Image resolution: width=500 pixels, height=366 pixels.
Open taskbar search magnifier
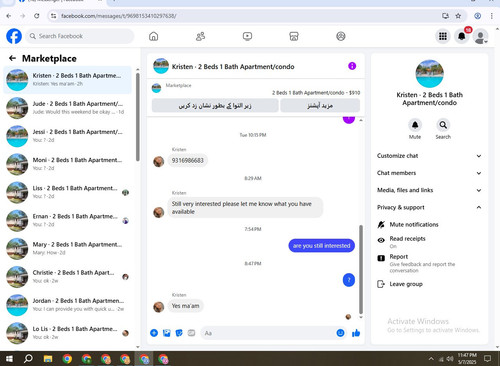[x=28, y=359]
